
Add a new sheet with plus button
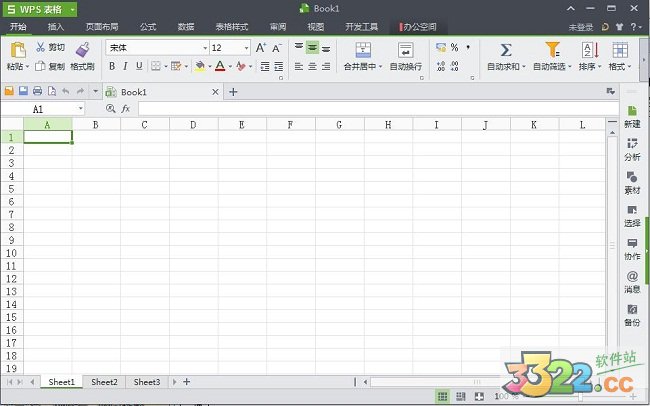[x=187, y=382]
